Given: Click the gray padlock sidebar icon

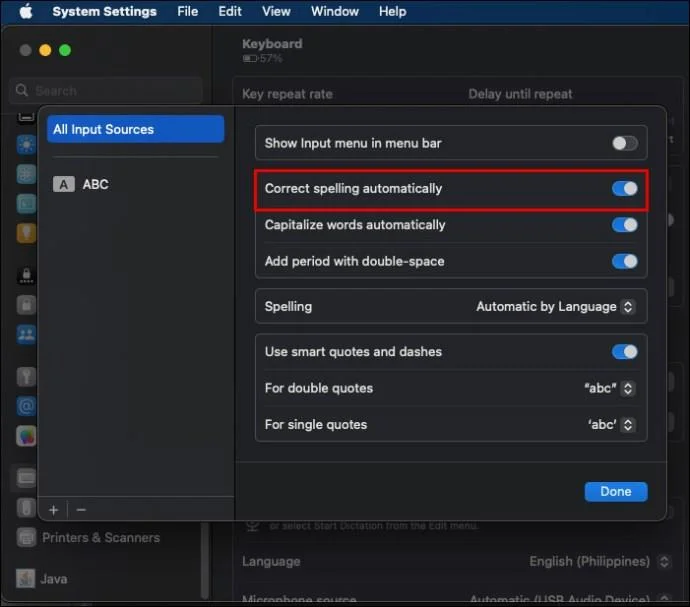Looking at the screenshot, I should point(26,304).
